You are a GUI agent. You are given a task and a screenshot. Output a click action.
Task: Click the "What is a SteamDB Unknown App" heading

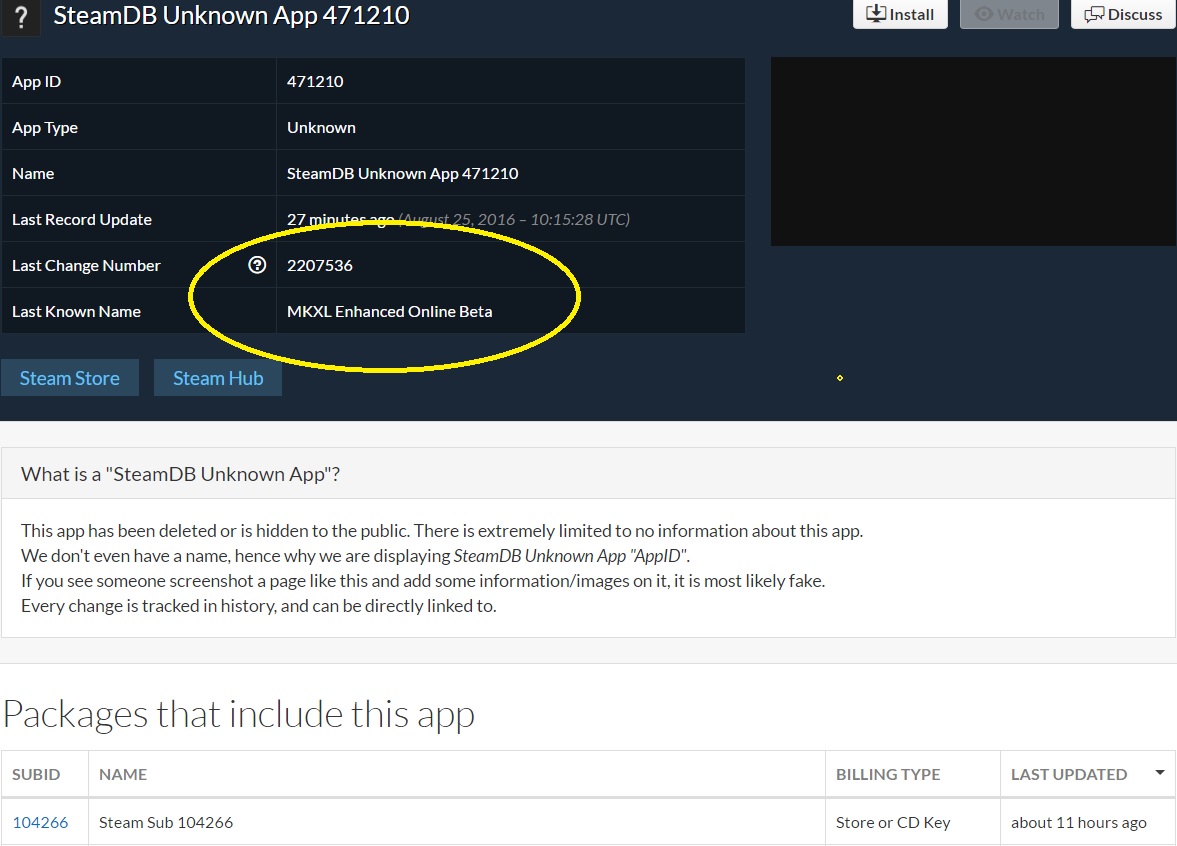coord(181,474)
